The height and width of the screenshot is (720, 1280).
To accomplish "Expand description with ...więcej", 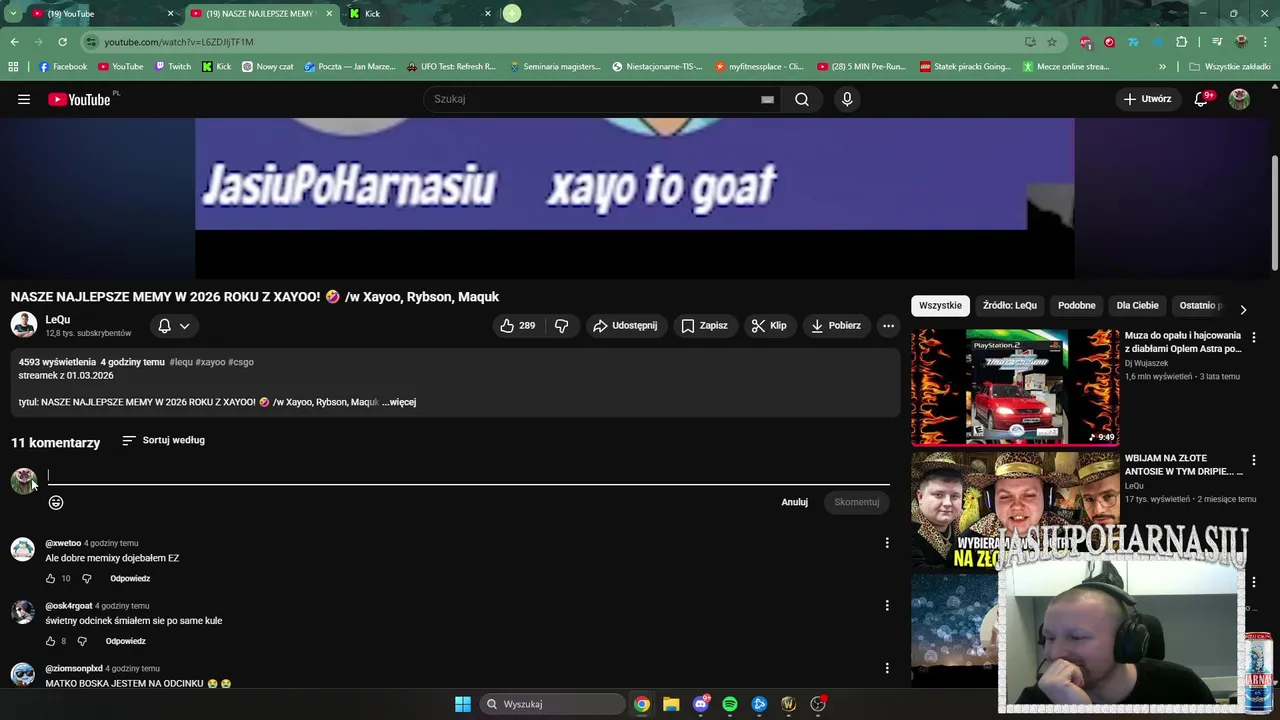I will point(399,402).
